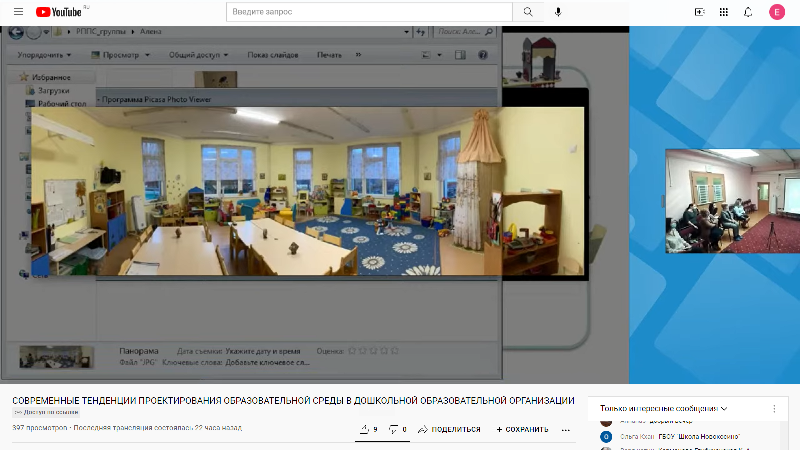Click the Показ слайдов toolbar item
The height and width of the screenshot is (450, 800).
coord(273,55)
